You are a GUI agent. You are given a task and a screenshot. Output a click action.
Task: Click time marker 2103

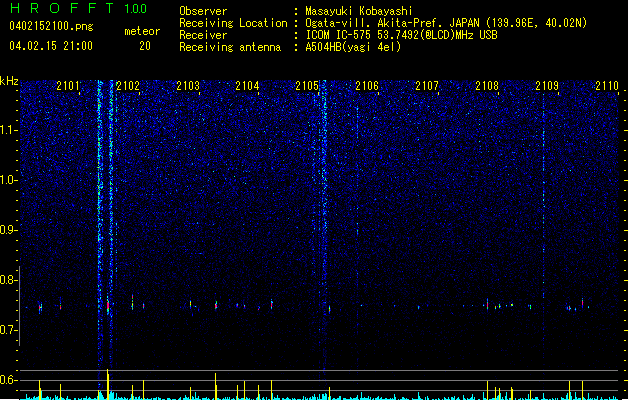click(188, 85)
